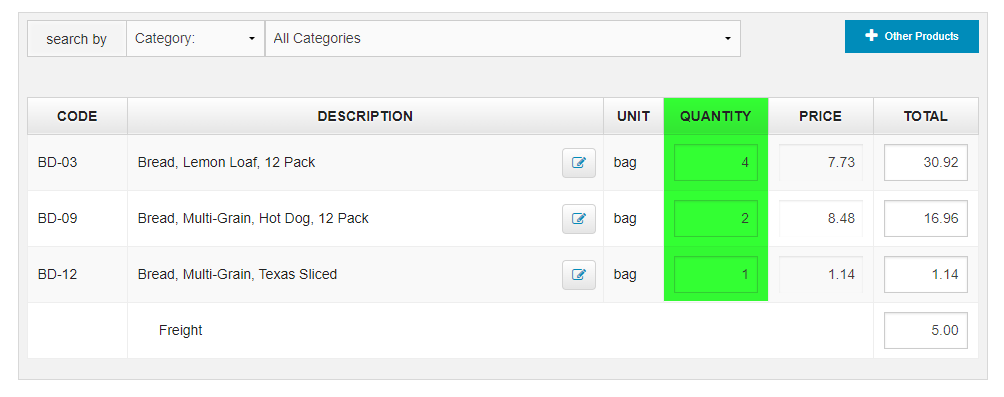Viewport: 1004px width, 397px height.
Task: Click the search by label button
Action: click(x=77, y=39)
